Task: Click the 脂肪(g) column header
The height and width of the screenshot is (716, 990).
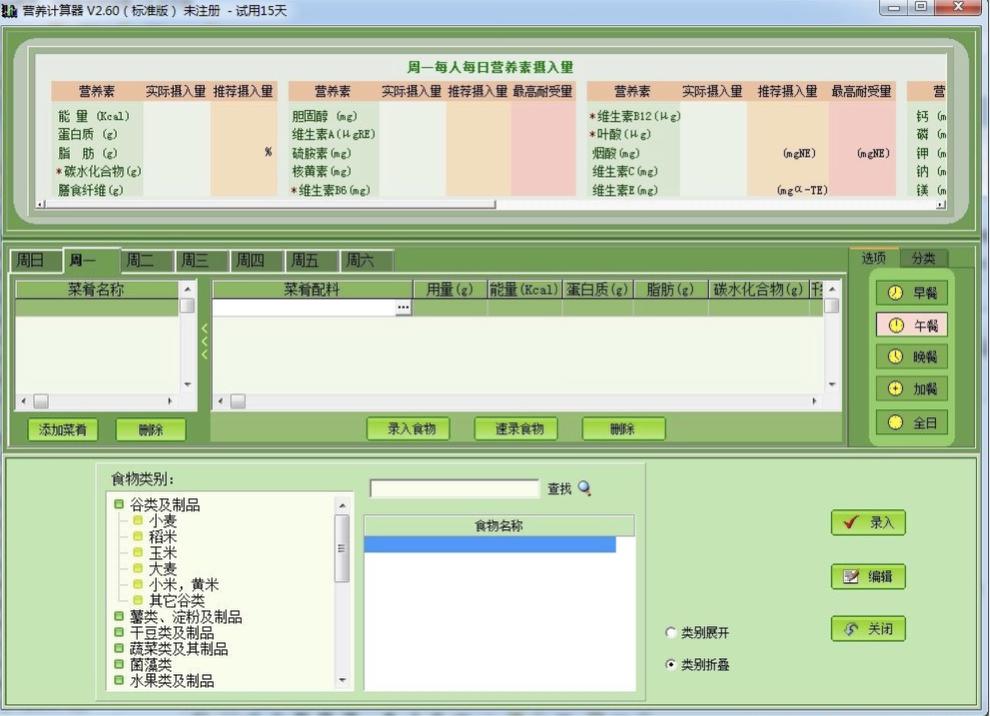Action: pyautogui.click(x=671, y=289)
